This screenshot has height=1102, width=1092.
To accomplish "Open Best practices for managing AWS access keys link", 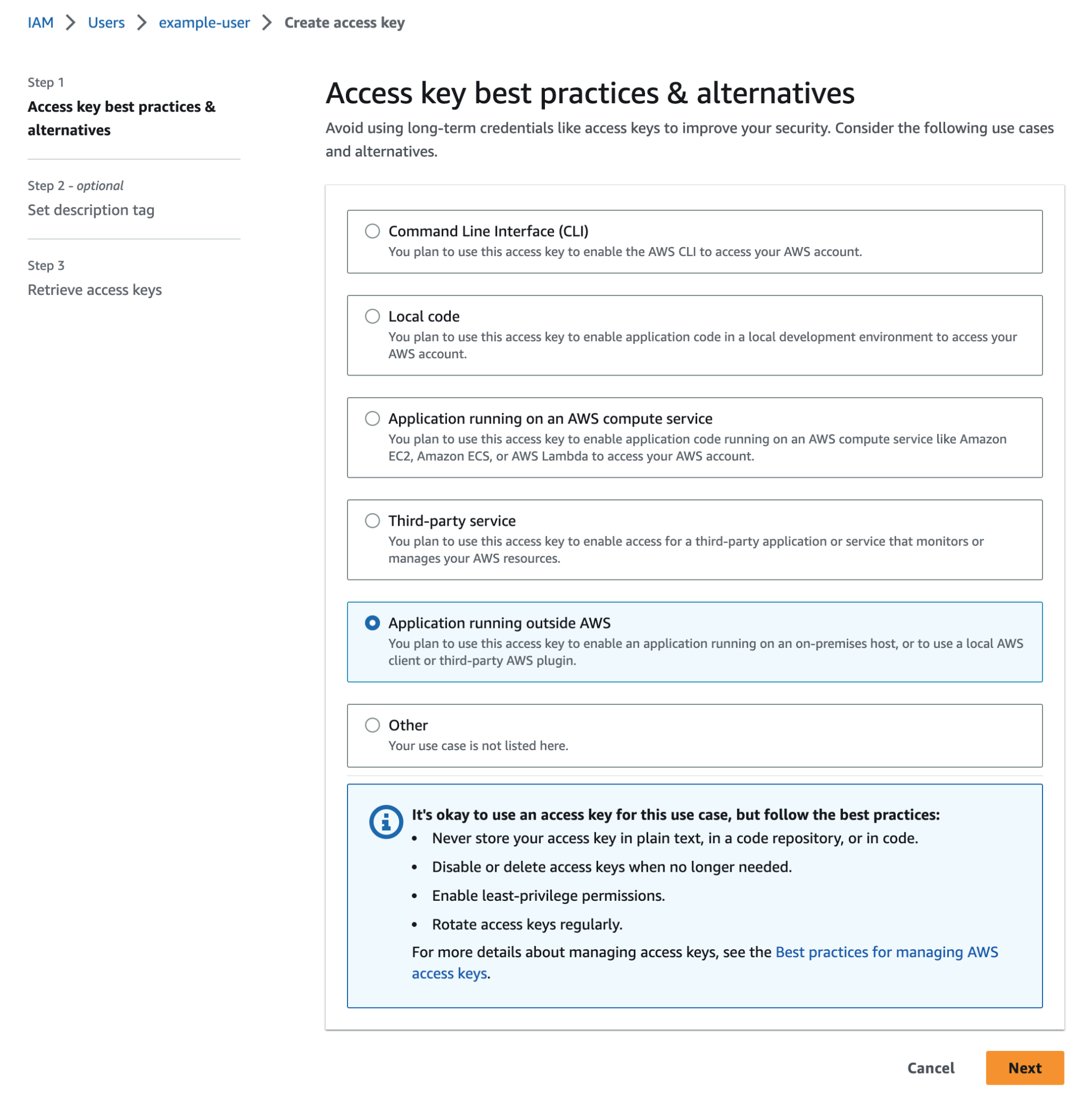I will coord(886,952).
